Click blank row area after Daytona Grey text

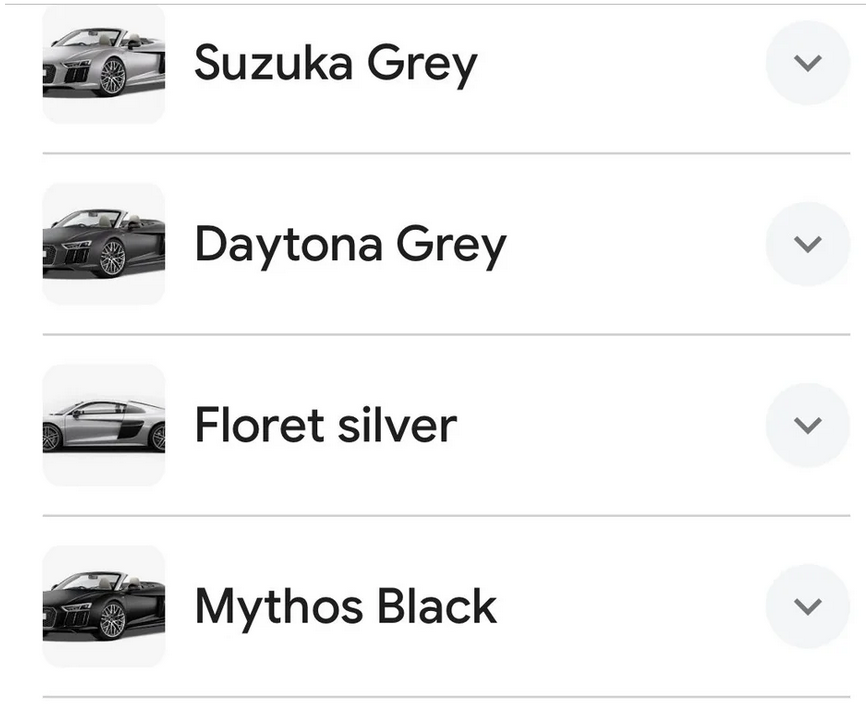pos(635,245)
